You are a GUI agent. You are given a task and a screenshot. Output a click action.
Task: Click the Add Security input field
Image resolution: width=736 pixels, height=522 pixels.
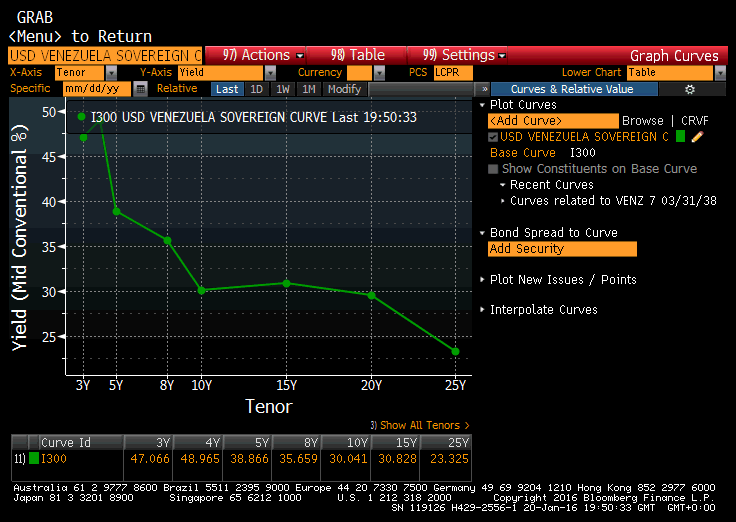pyautogui.click(x=562, y=249)
